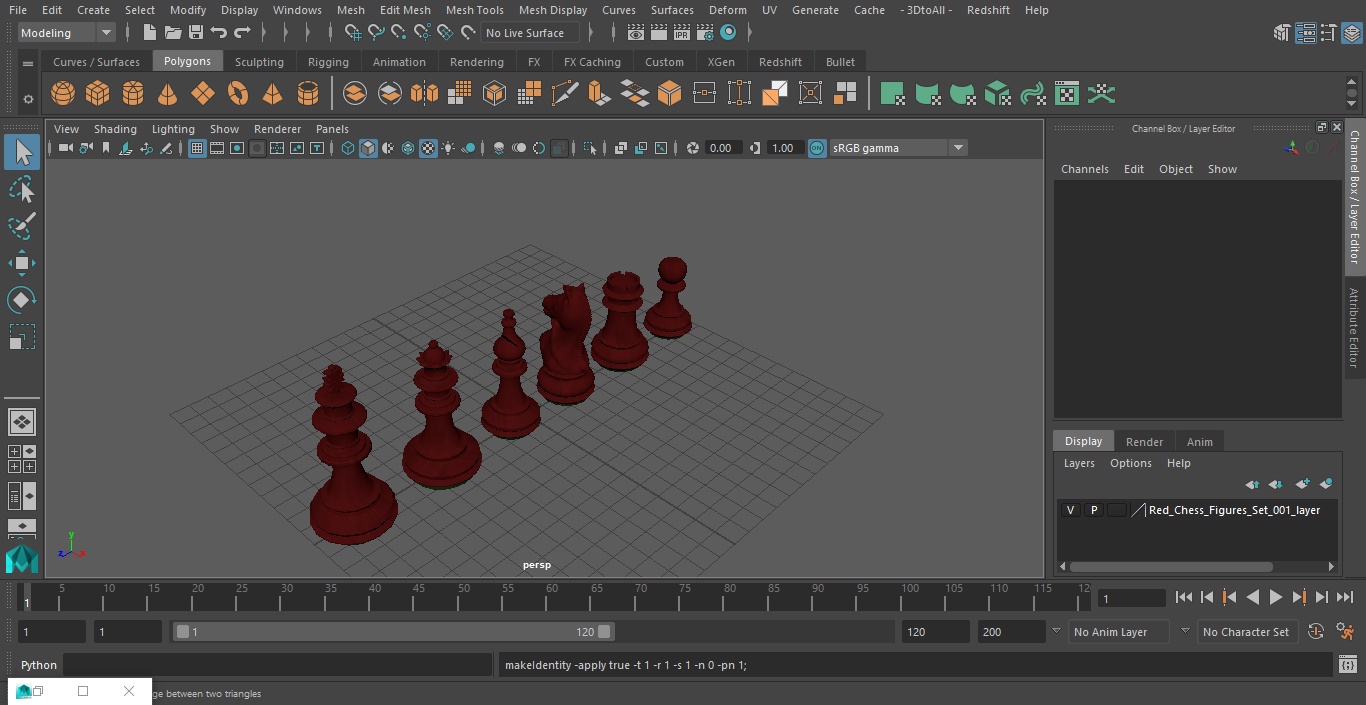Viewport: 1366px width, 705px height.
Task: Click the layer list horizontal scrollbar
Action: [x=1172, y=566]
